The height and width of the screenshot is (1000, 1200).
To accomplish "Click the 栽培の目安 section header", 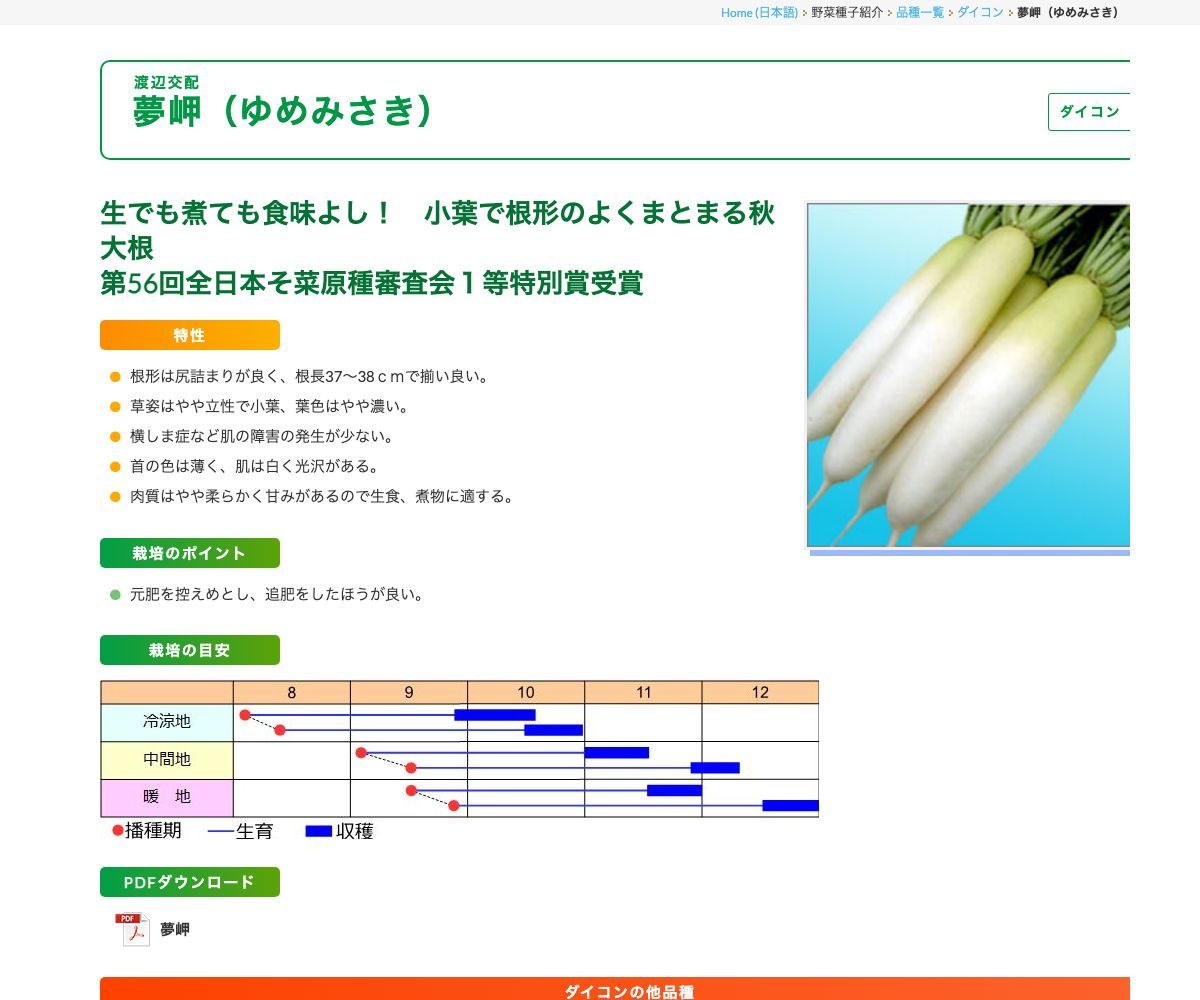I will 190,650.
